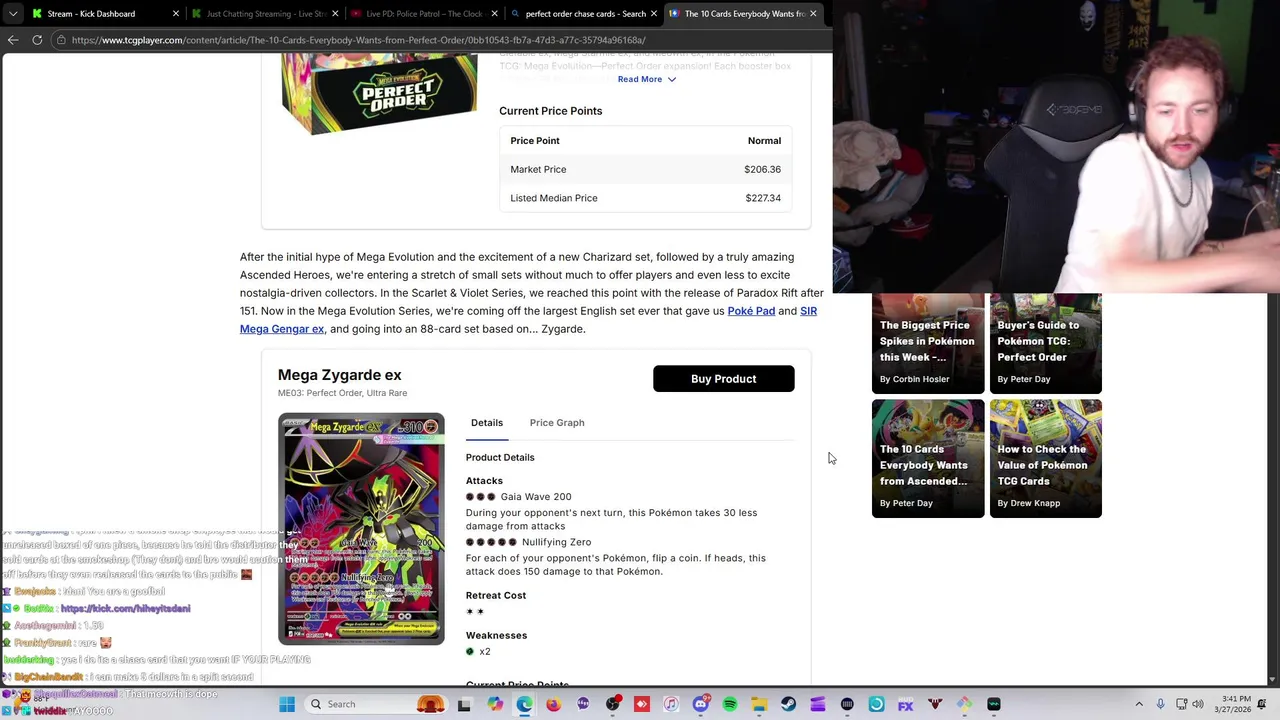Click the Buy Product button

coord(723,379)
